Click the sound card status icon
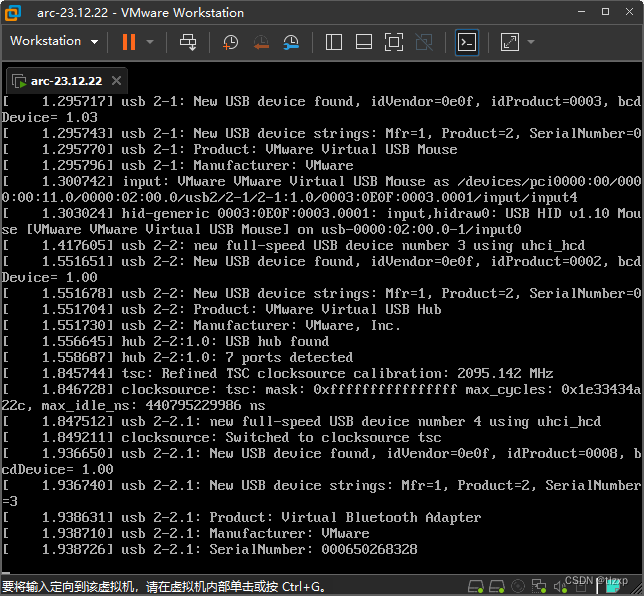 pyautogui.click(x=560, y=587)
